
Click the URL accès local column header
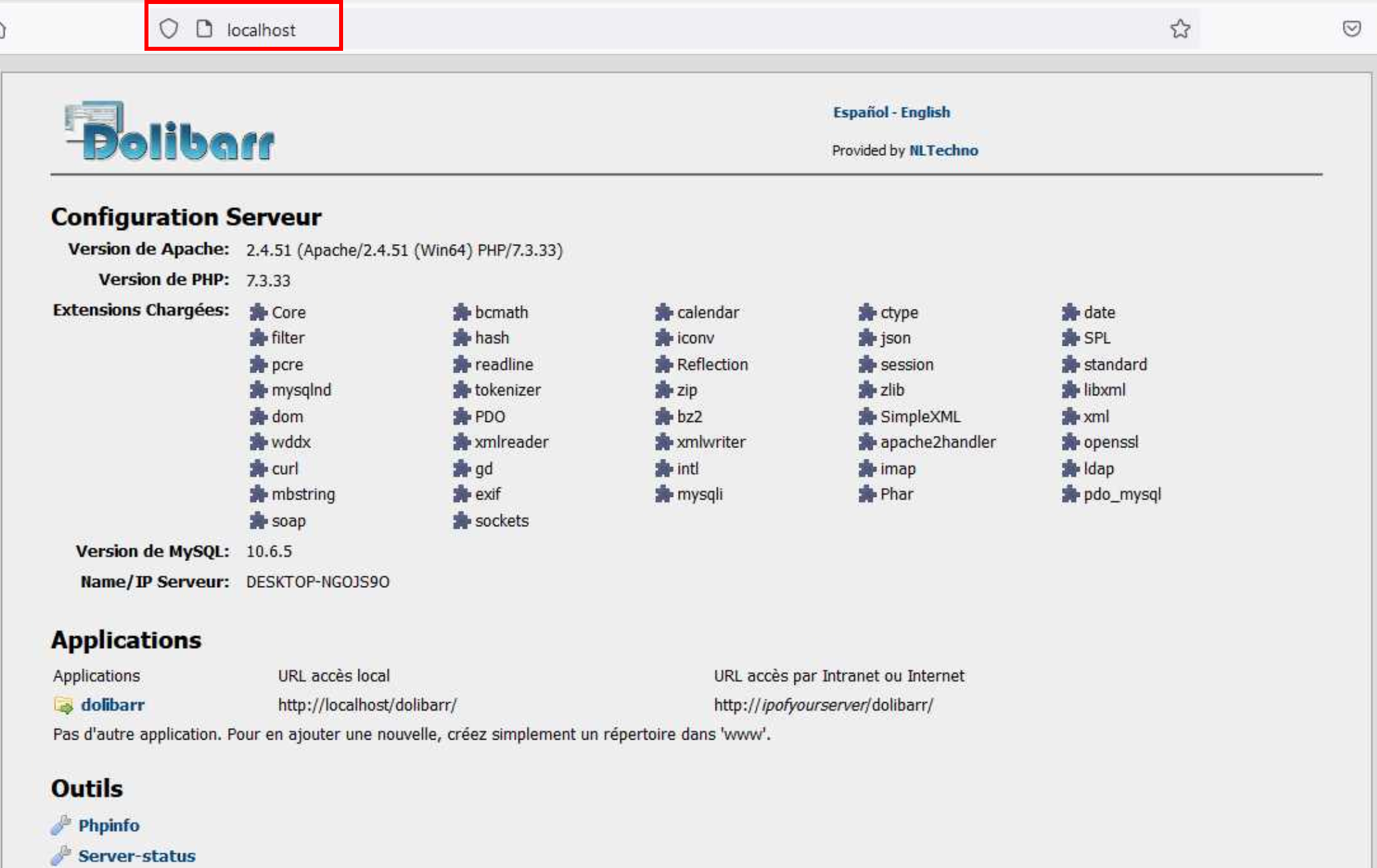pyautogui.click(x=334, y=675)
